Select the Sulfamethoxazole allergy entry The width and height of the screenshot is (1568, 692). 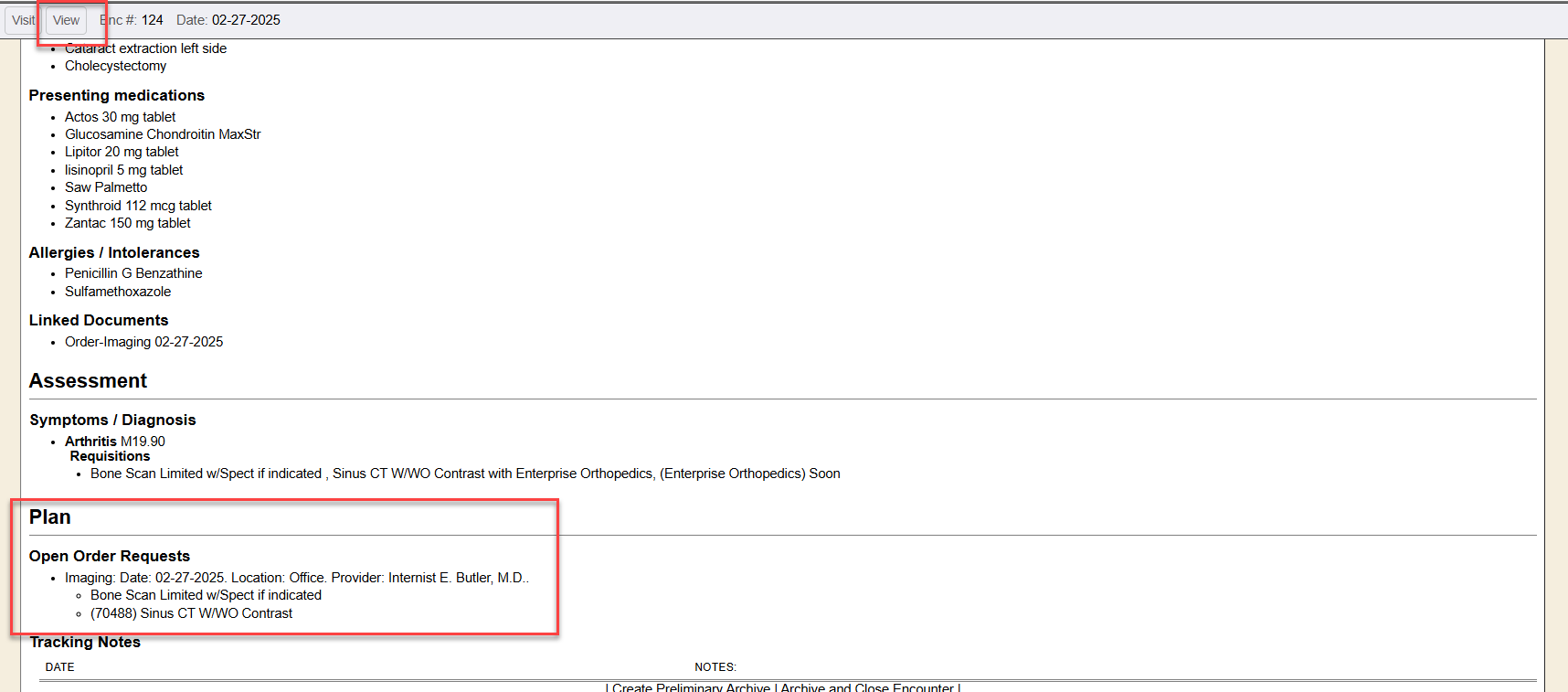click(x=118, y=292)
